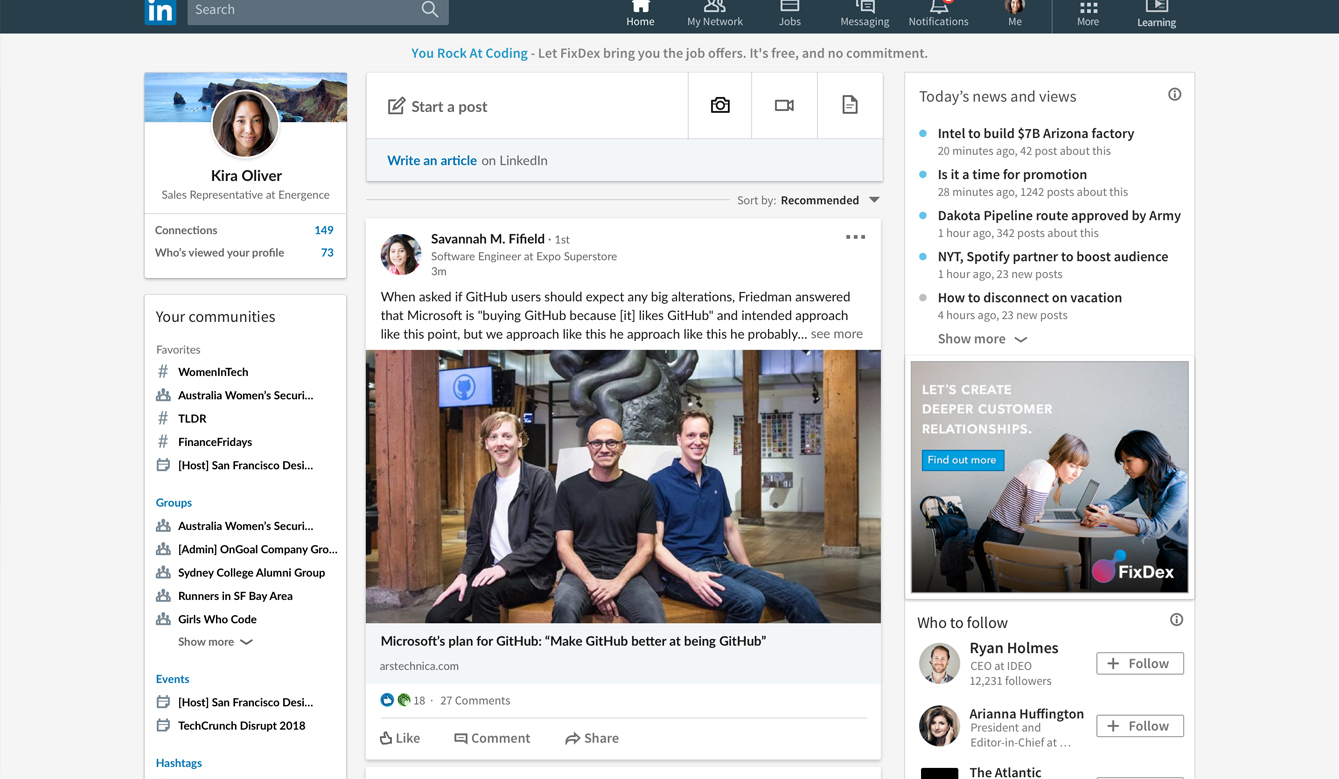Open Who's viewed your profile
This screenshot has height=779, width=1339.
pos(245,253)
